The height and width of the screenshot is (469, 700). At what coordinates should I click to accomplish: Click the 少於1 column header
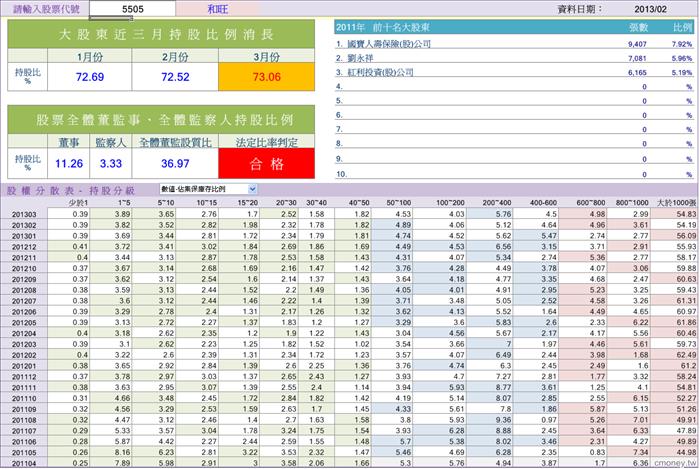coord(78,203)
